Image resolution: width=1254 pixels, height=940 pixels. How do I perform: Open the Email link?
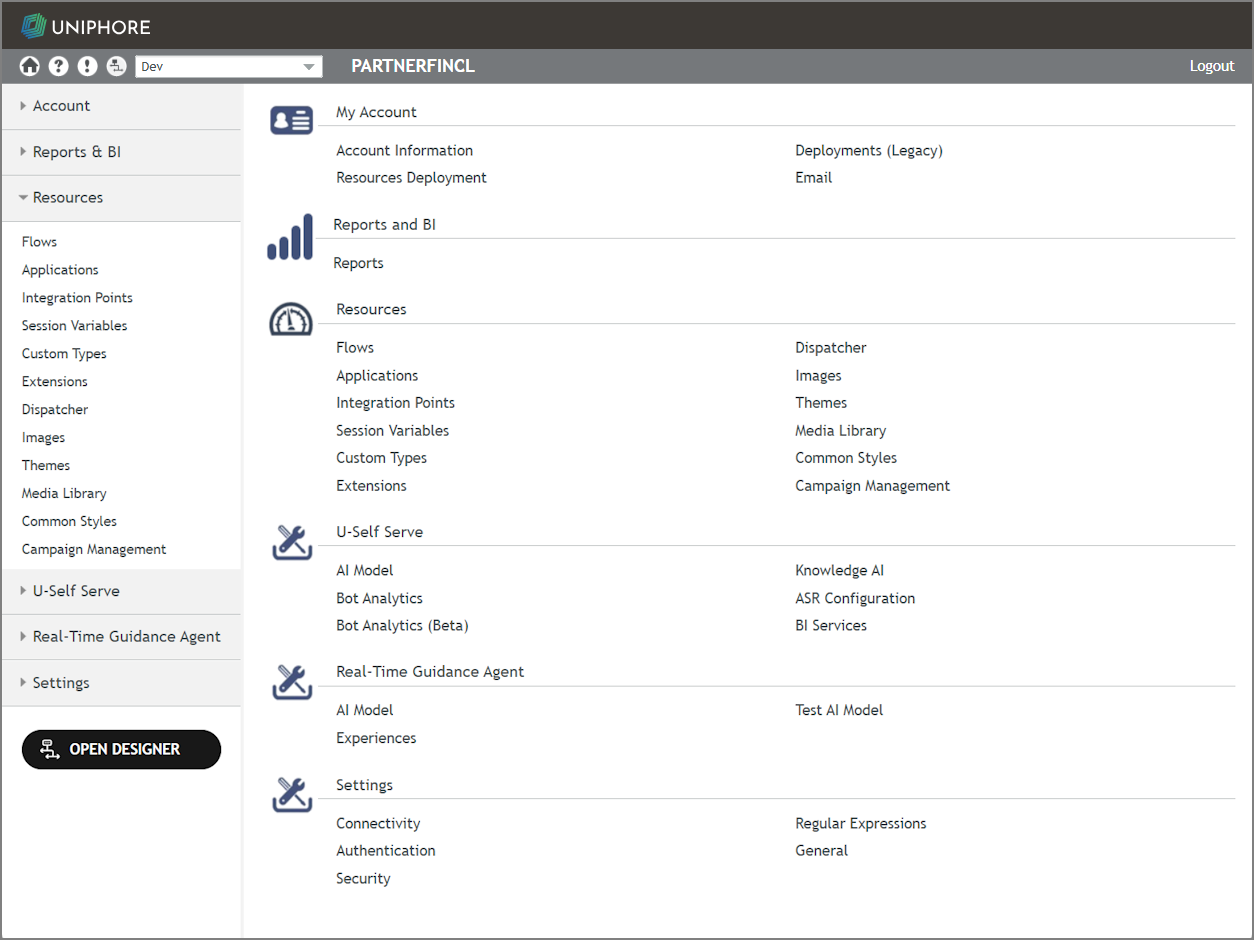pyautogui.click(x=814, y=178)
